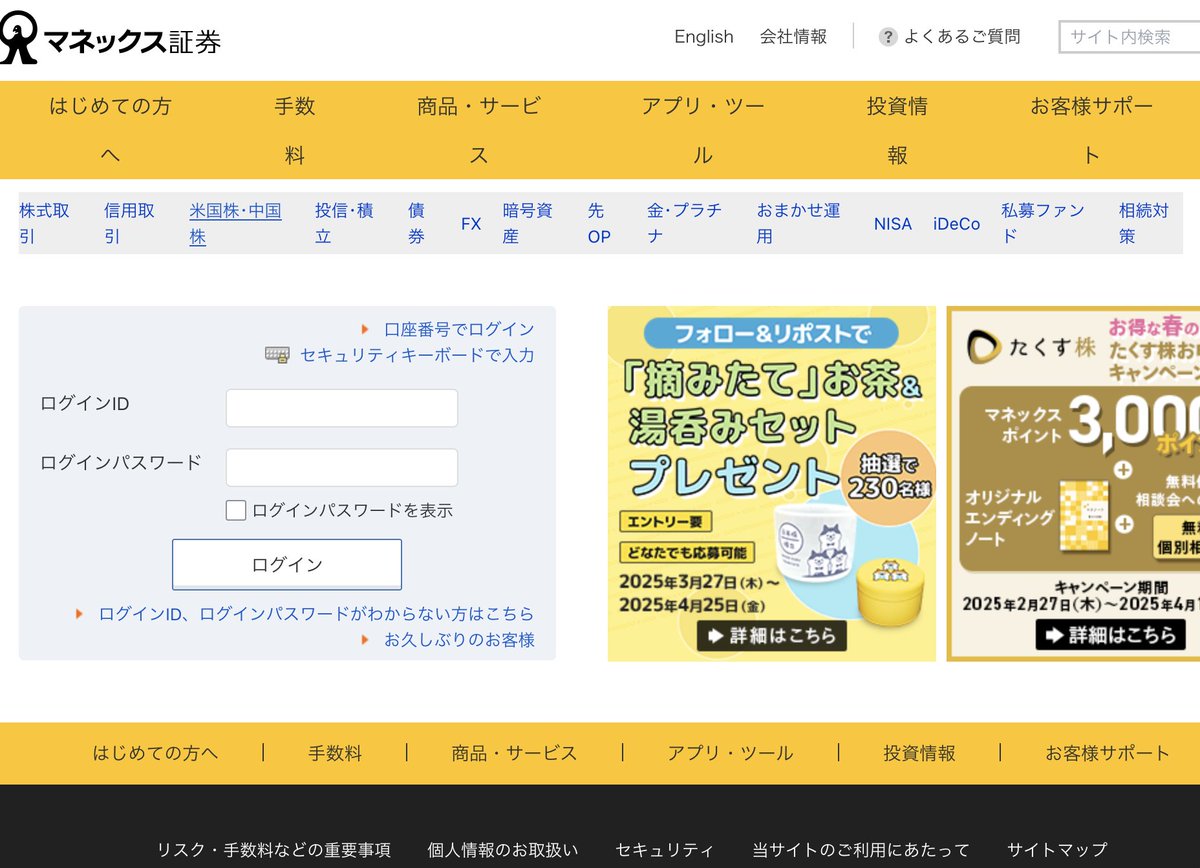
Task: Open the 相続対策 link
Action: [x=1144, y=224]
